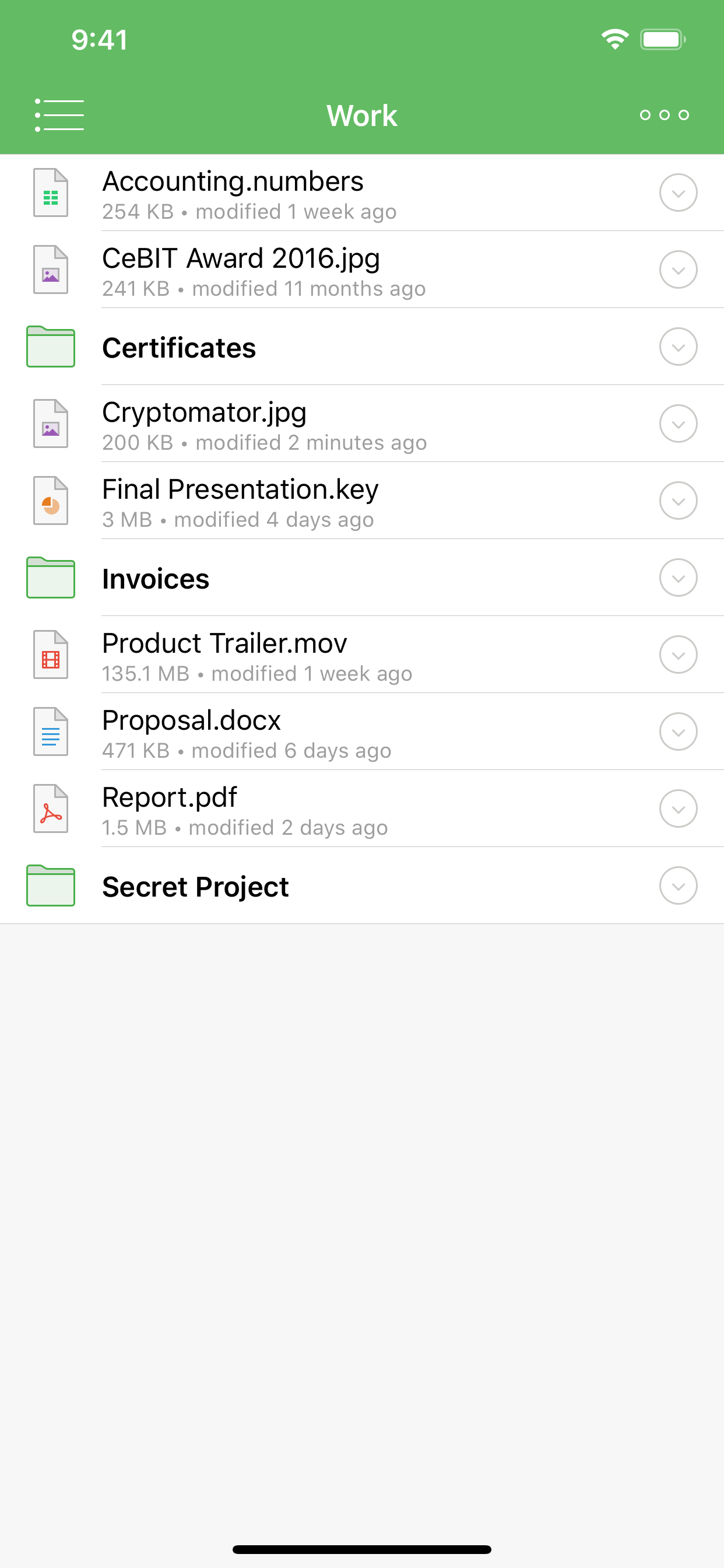This screenshot has width=724, height=1568.
Task: Open the Accounting.numbers spreadsheet file icon
Action: pos(51,192)
